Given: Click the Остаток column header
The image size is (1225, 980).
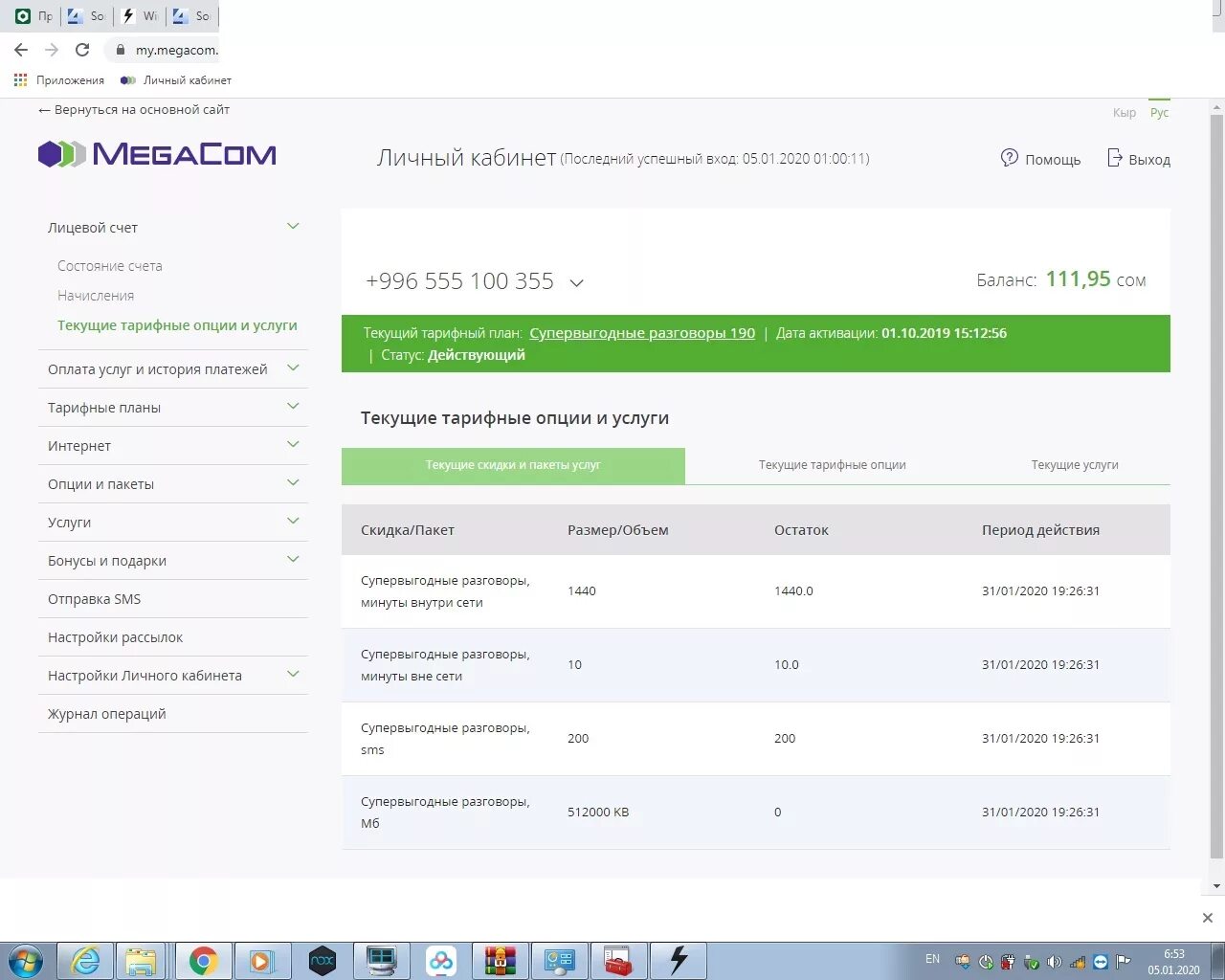Looking at the screenshot, I should 801,530.
